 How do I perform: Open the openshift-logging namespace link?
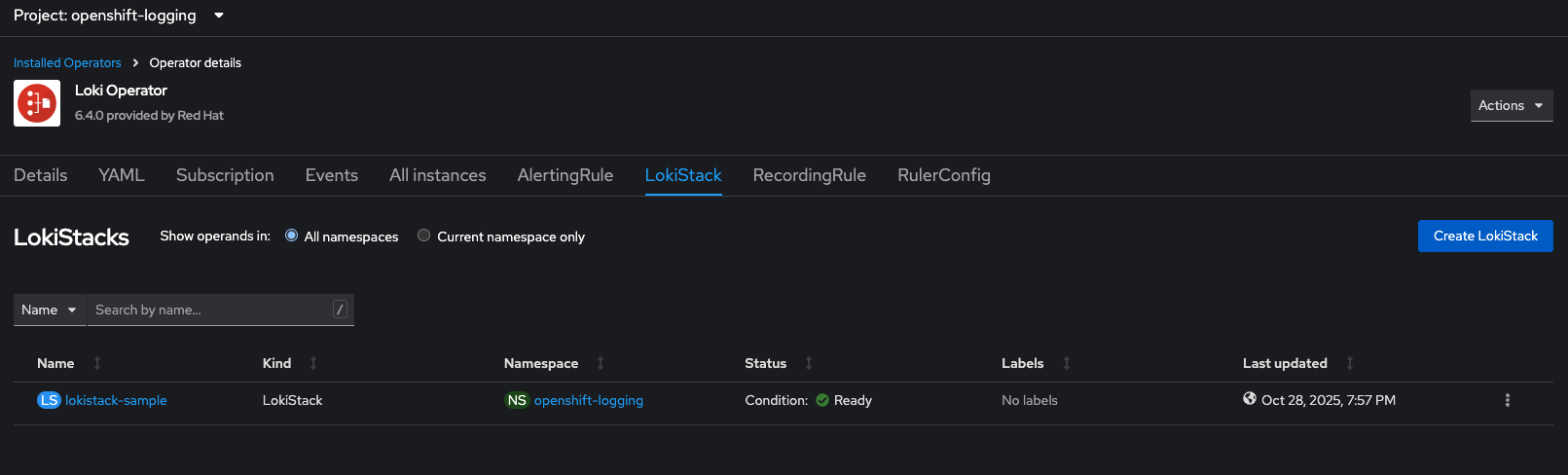coord(589,400)
